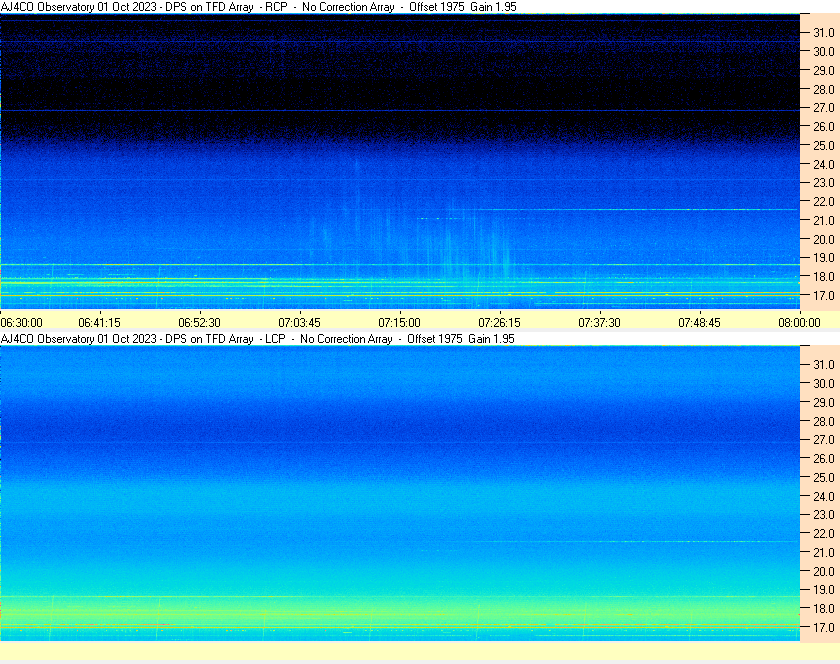Pick the 24.0 frequency label on LCP axis

click(x=824, y=496)
